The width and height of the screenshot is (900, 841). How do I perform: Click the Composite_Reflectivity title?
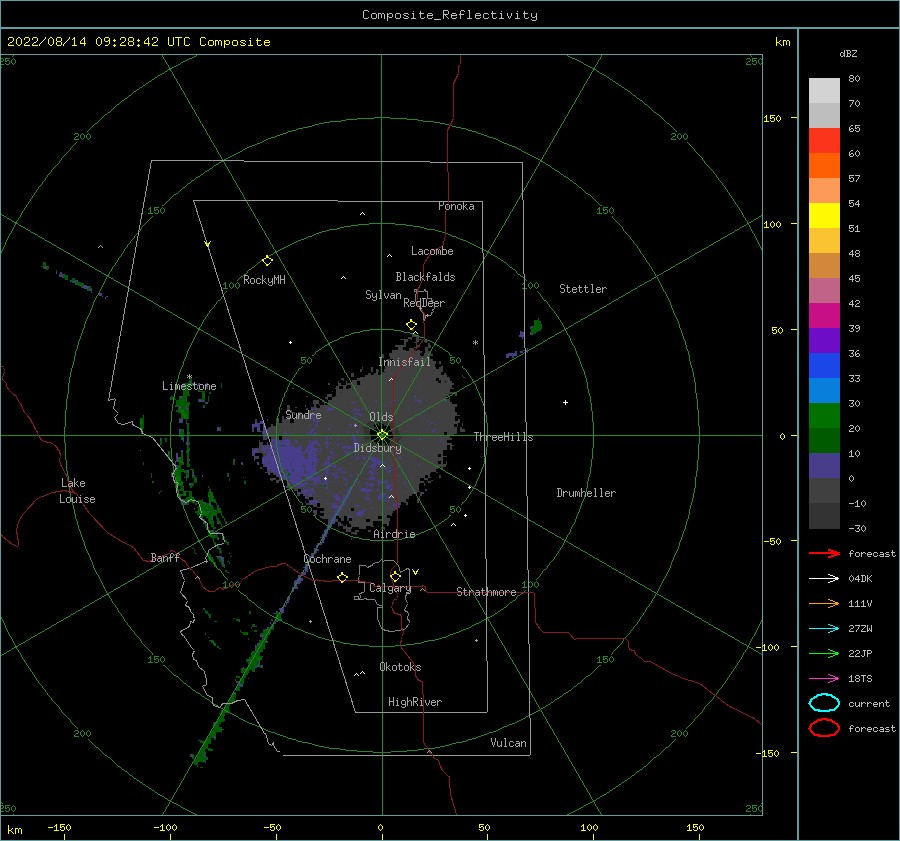click(450, 15)
